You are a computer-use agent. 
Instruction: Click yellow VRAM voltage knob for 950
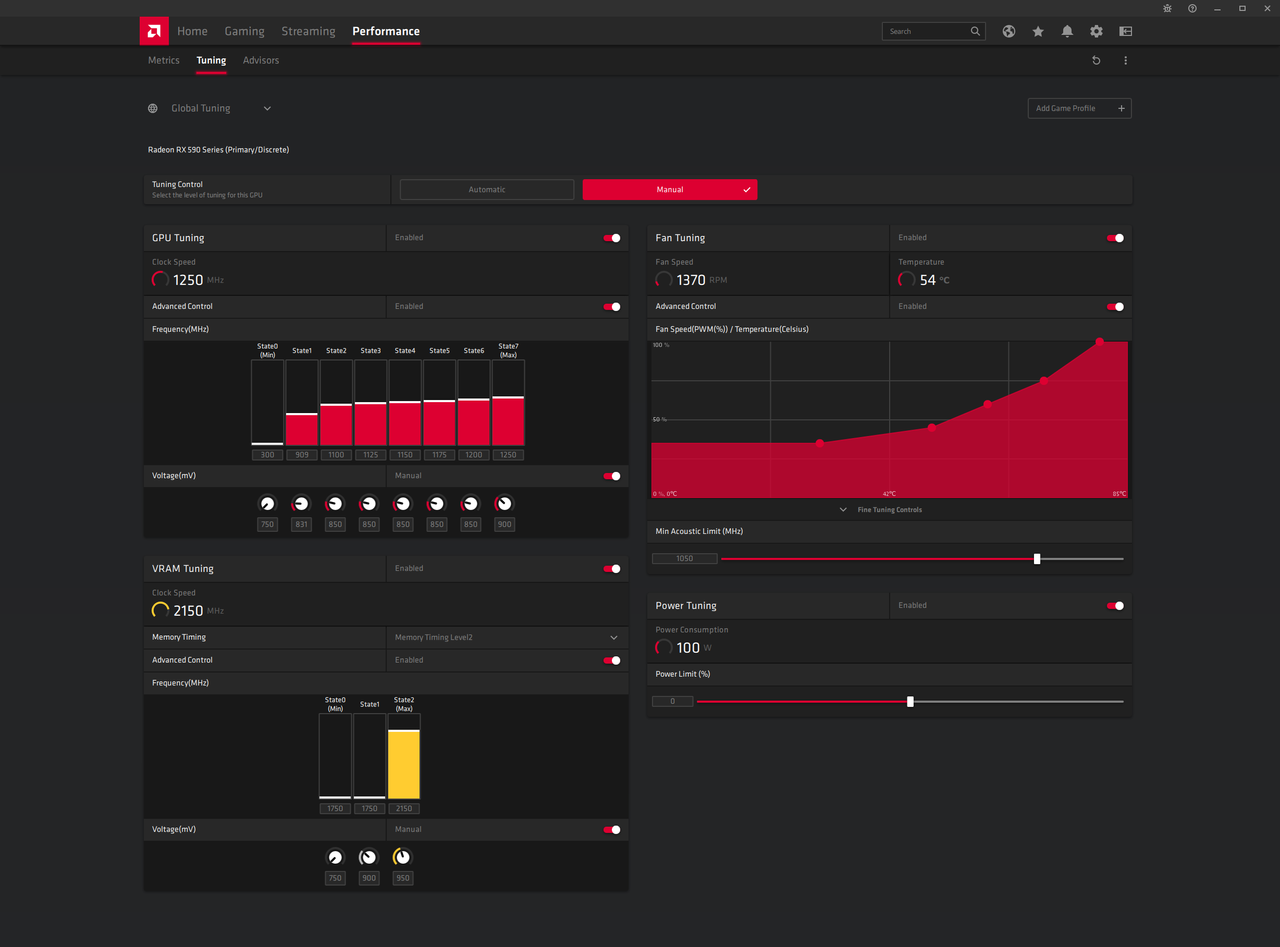point(402,857)
